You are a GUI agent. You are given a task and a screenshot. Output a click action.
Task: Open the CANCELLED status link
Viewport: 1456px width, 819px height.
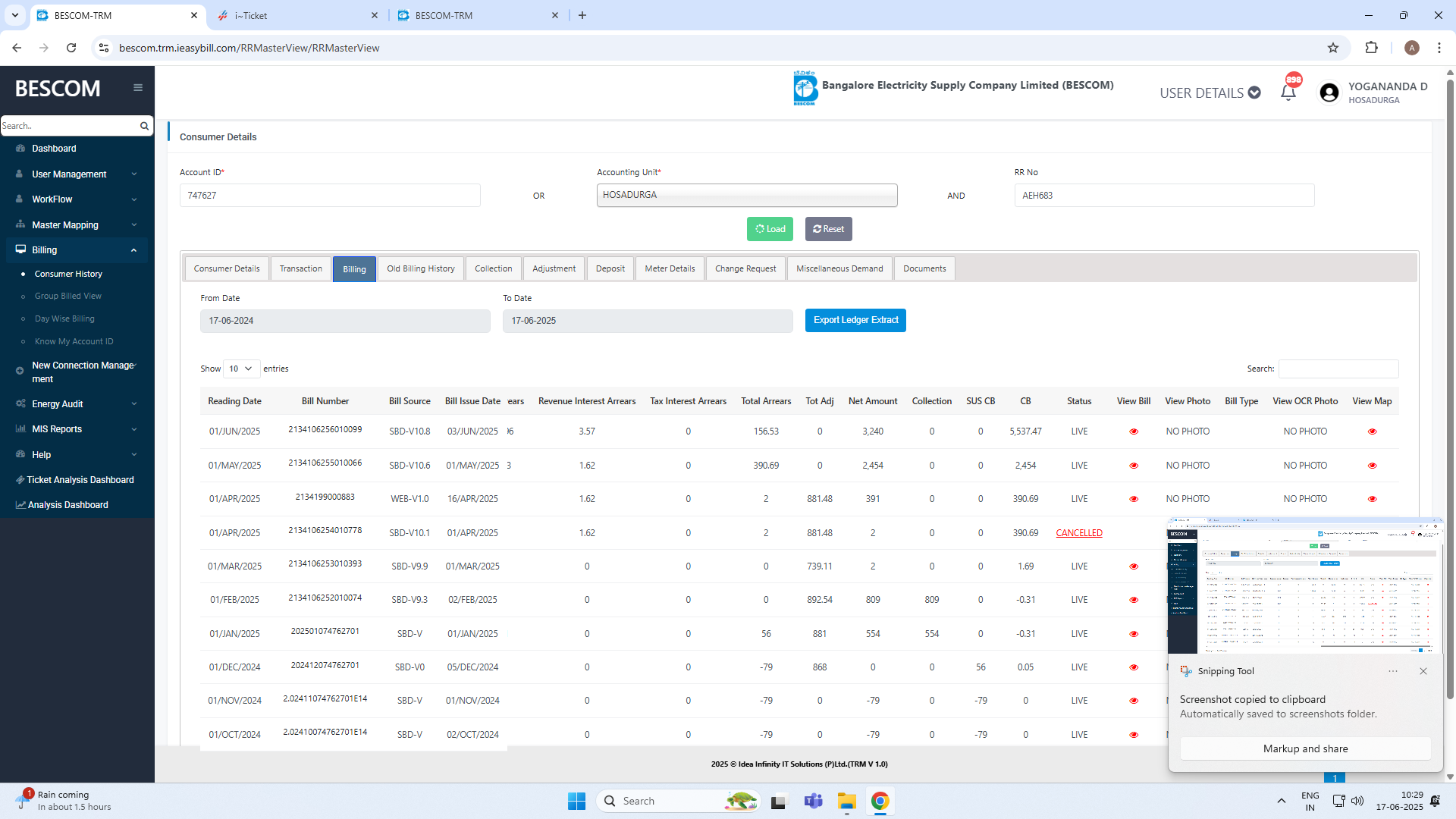(x=1079, y=533)
